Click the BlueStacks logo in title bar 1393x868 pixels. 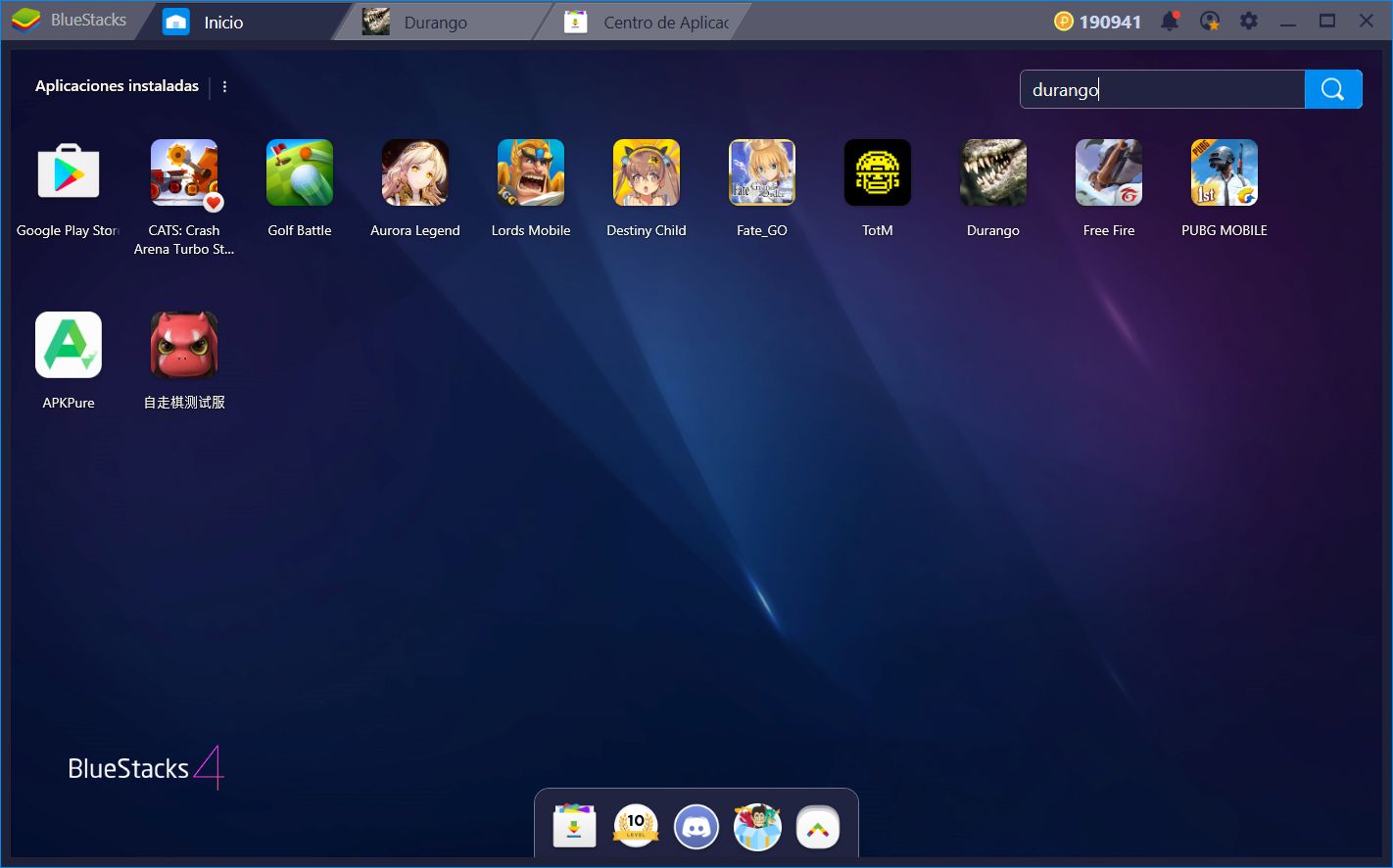click(26, 20)
